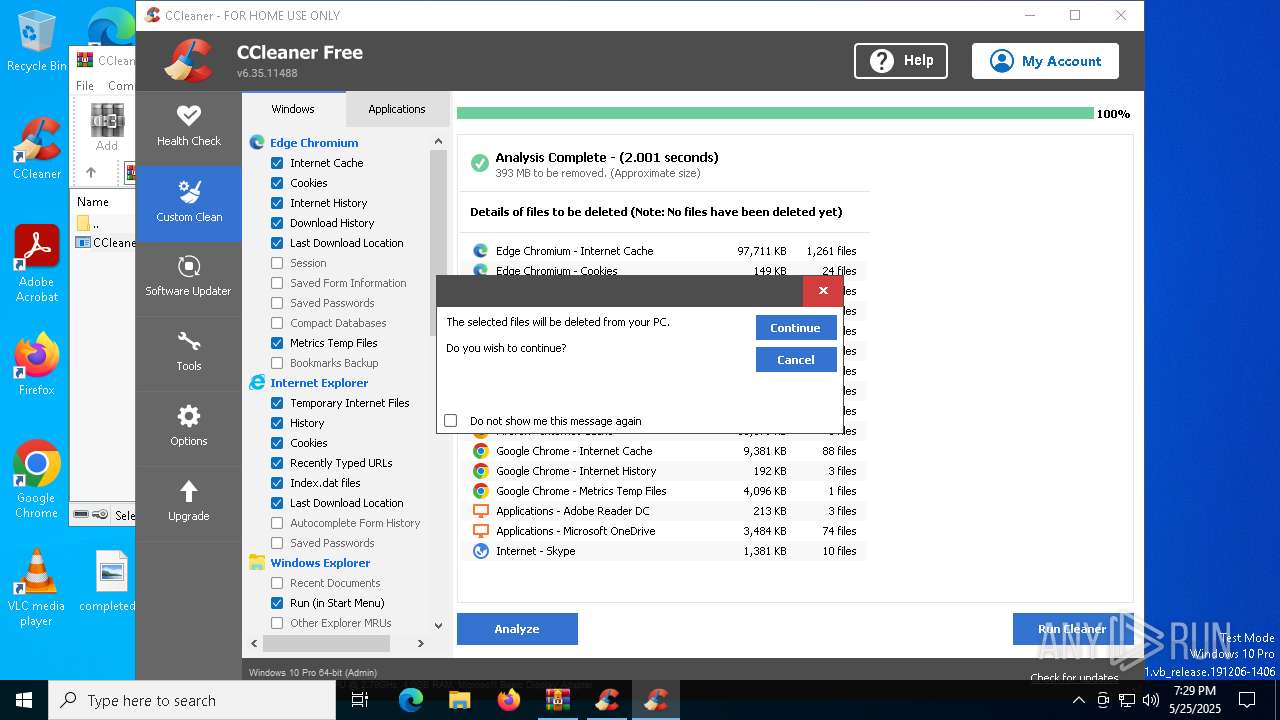
Task: Uncheck Temporary Internet Files checkbox
Action: 277,403
